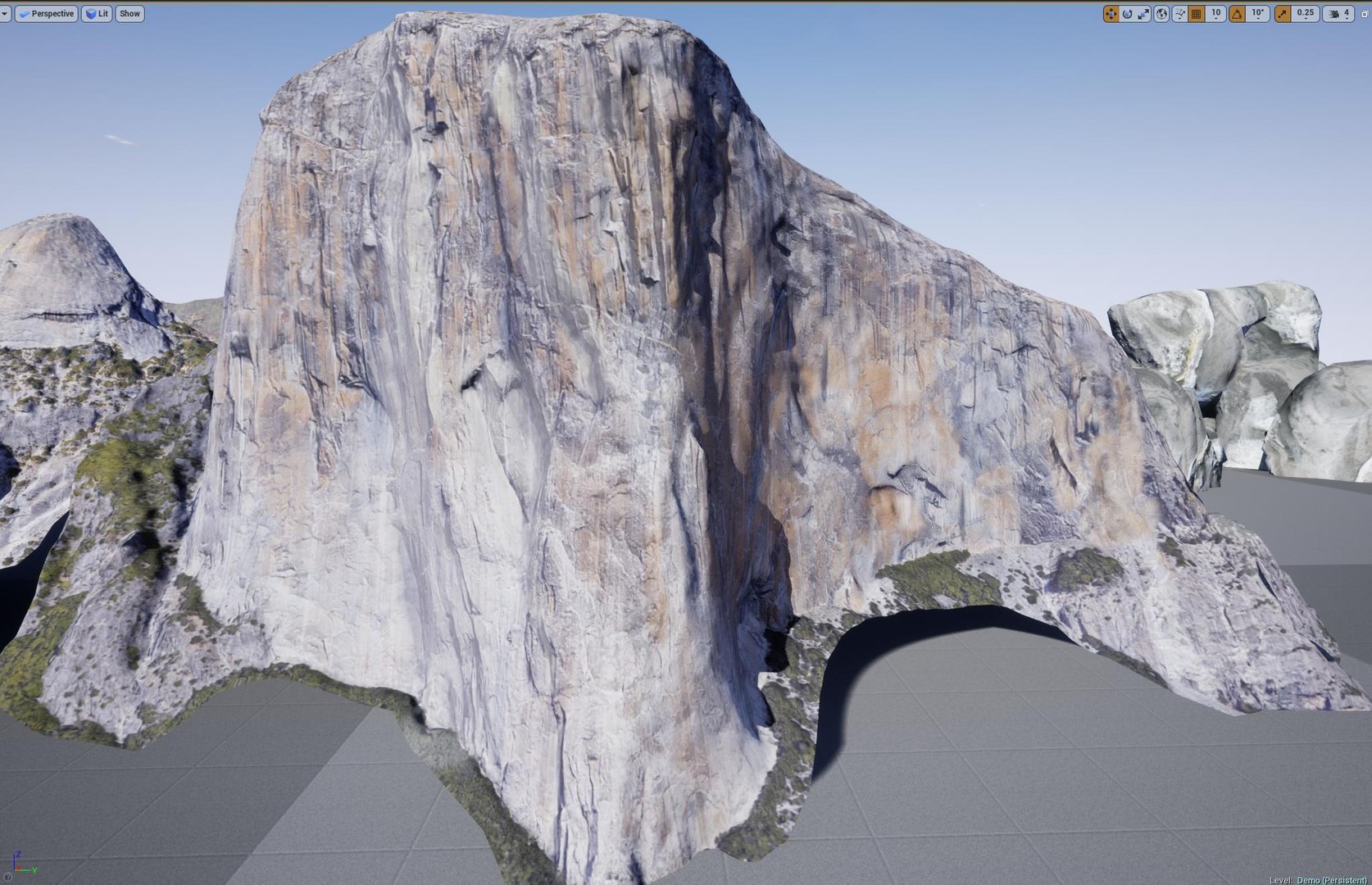1372x885 pixels.
Task: Select the Scale gizmo tool
Action: pos(1143,14)
